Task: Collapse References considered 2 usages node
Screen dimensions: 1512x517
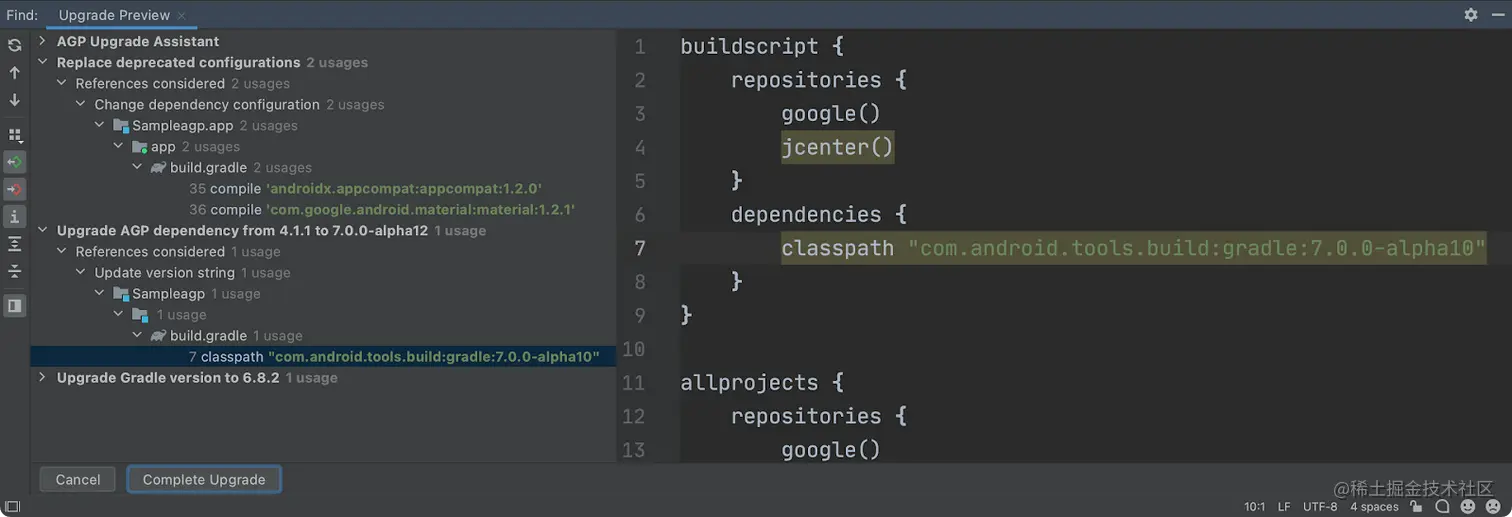Action: [x=61, y=83]
